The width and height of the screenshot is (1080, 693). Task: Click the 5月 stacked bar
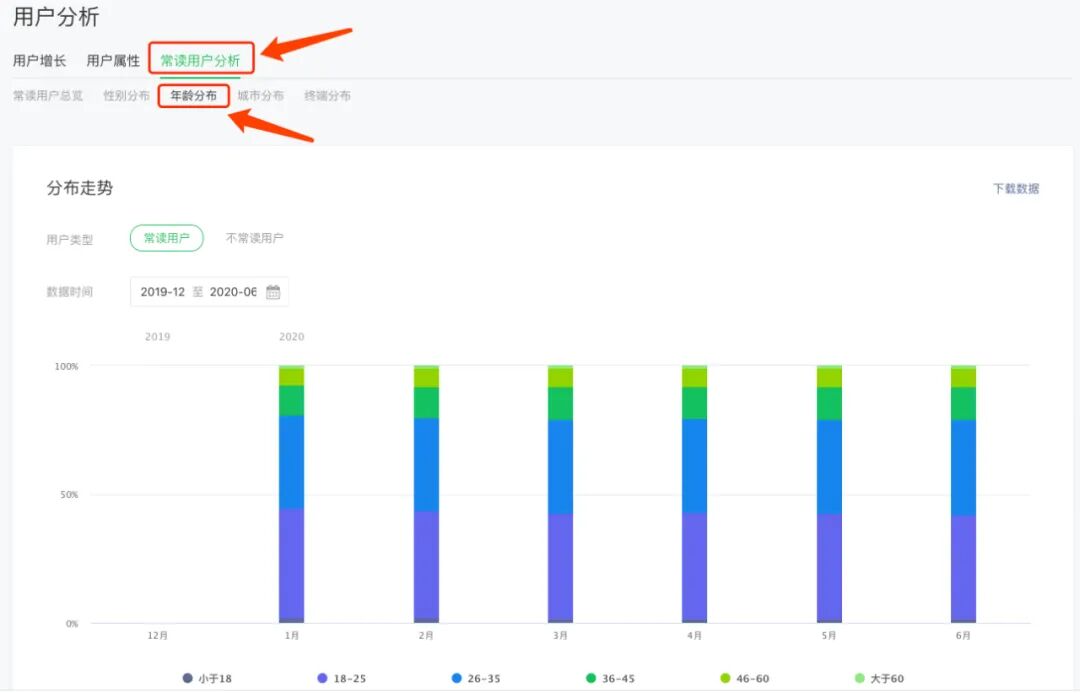[x=829, y=494]
